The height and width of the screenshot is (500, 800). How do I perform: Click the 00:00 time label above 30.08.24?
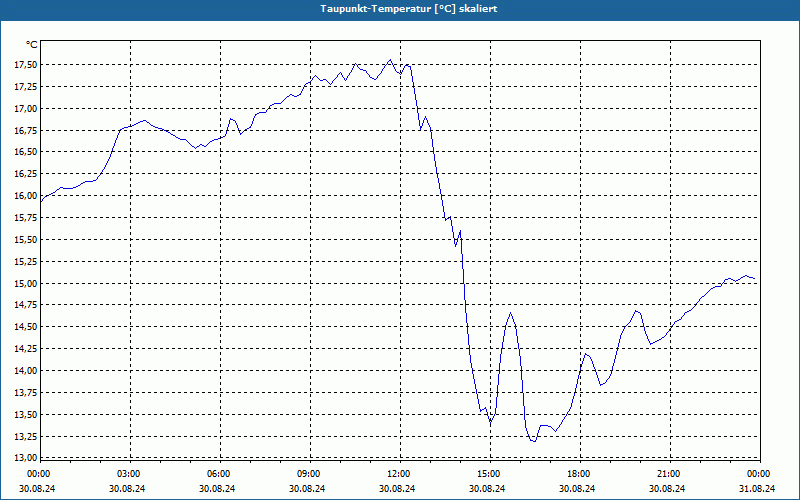[38, 474]
